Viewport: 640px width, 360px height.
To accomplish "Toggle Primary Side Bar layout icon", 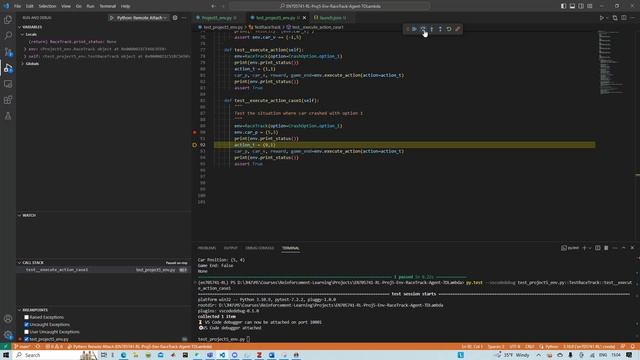I will (x=563, y=6).
